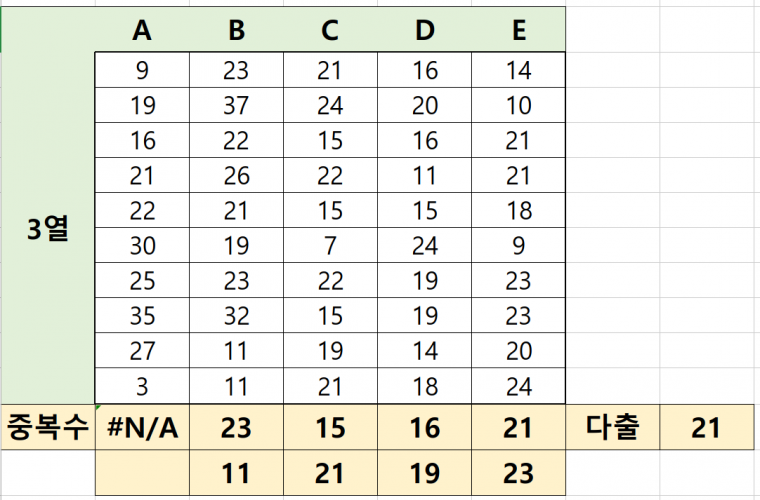Select the cell containing 25

coord(142,281)
